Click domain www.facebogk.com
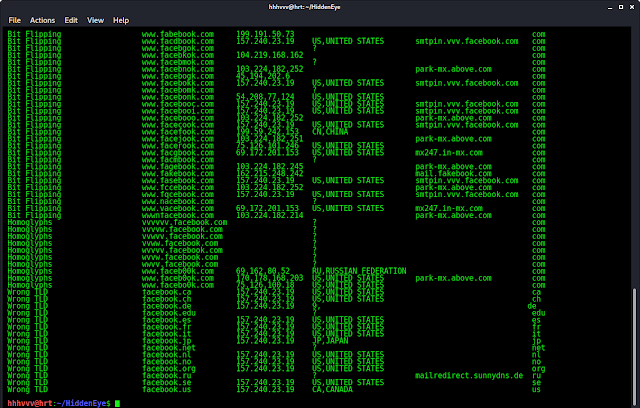640x408 pixels. 178,76
